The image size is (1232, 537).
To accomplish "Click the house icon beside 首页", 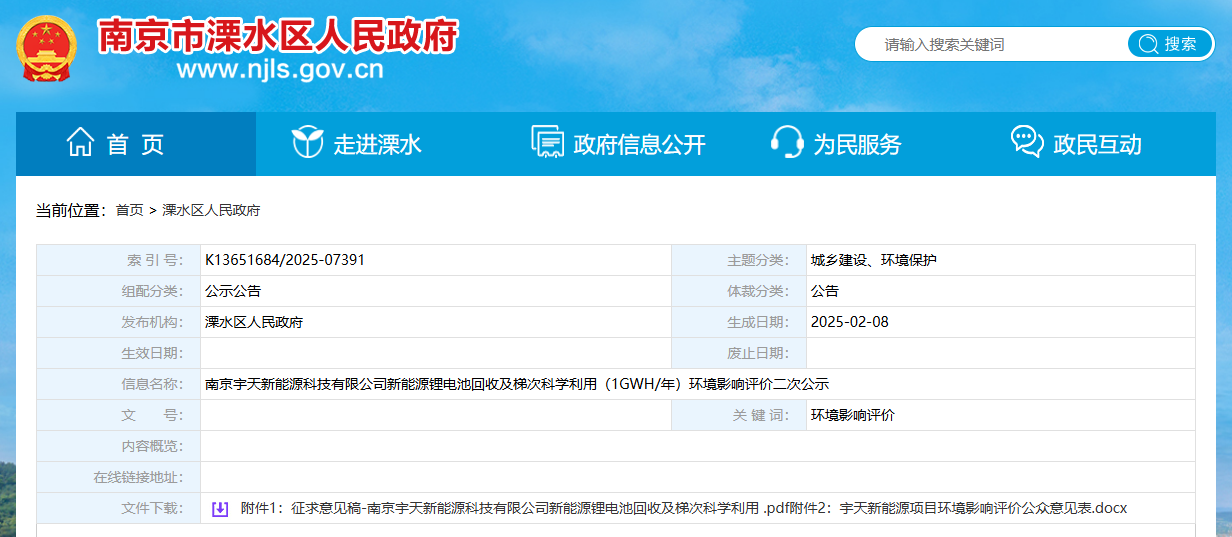I will click(80, 143).
